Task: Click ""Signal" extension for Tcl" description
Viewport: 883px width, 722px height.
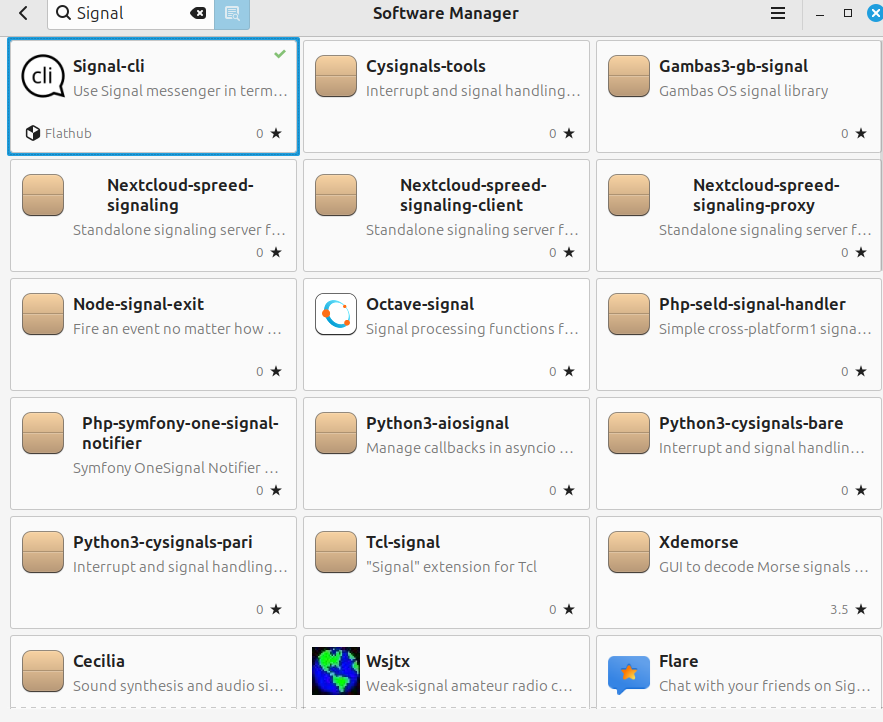Action: tap(451, 567)
